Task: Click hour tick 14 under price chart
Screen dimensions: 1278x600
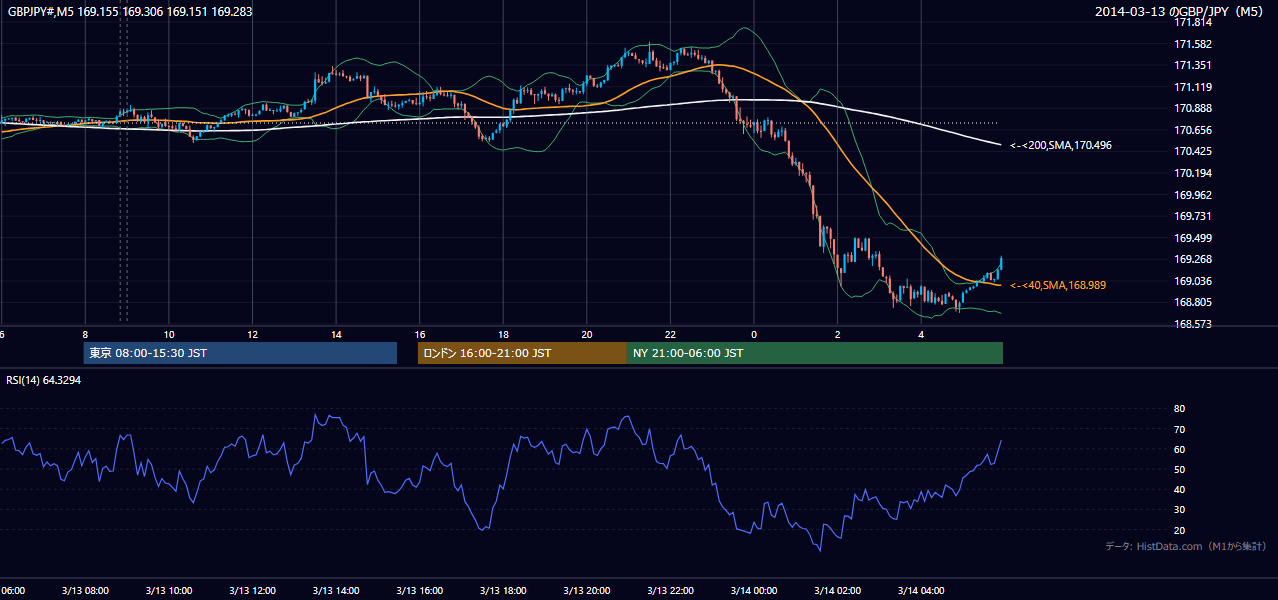Action: coord(336,335)
